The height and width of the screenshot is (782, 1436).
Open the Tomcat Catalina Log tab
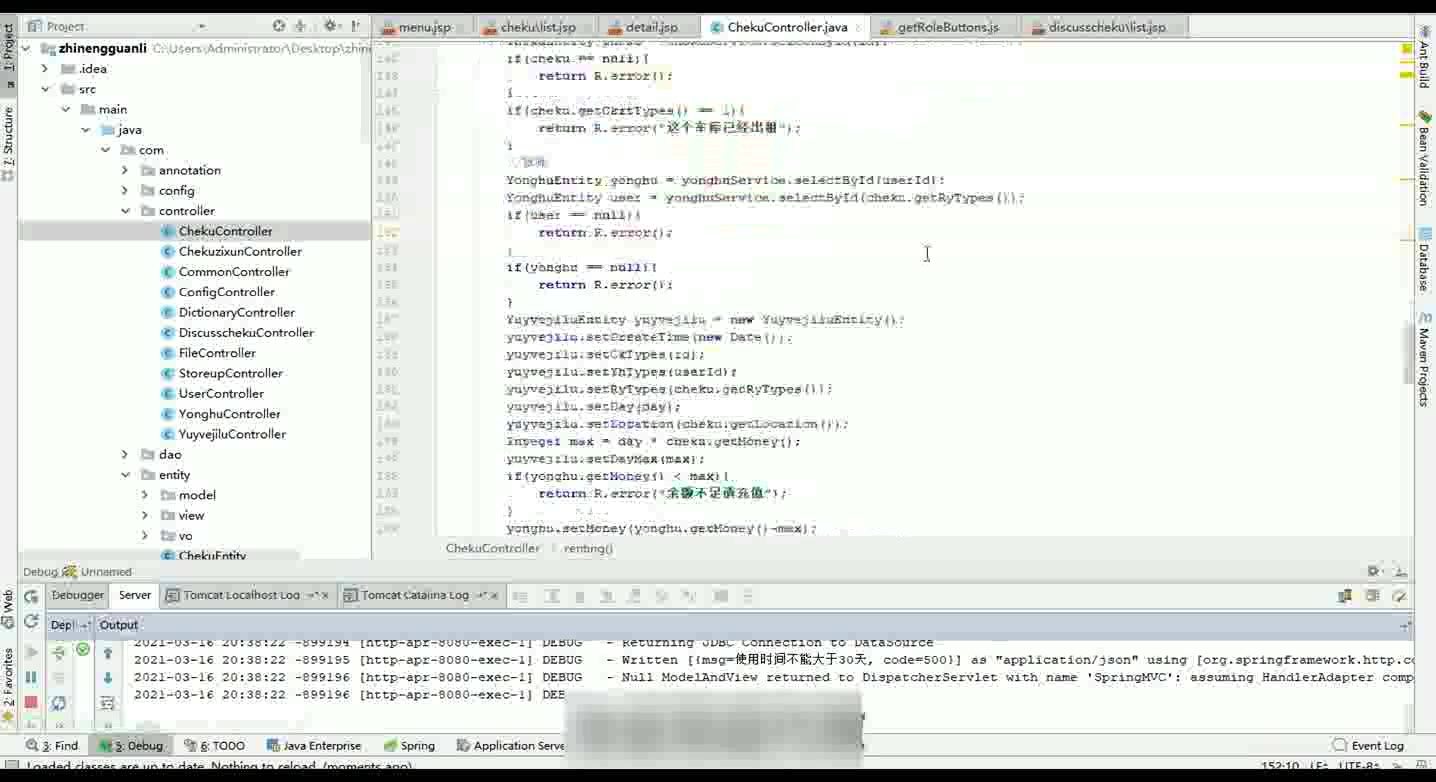click(414, 595)
